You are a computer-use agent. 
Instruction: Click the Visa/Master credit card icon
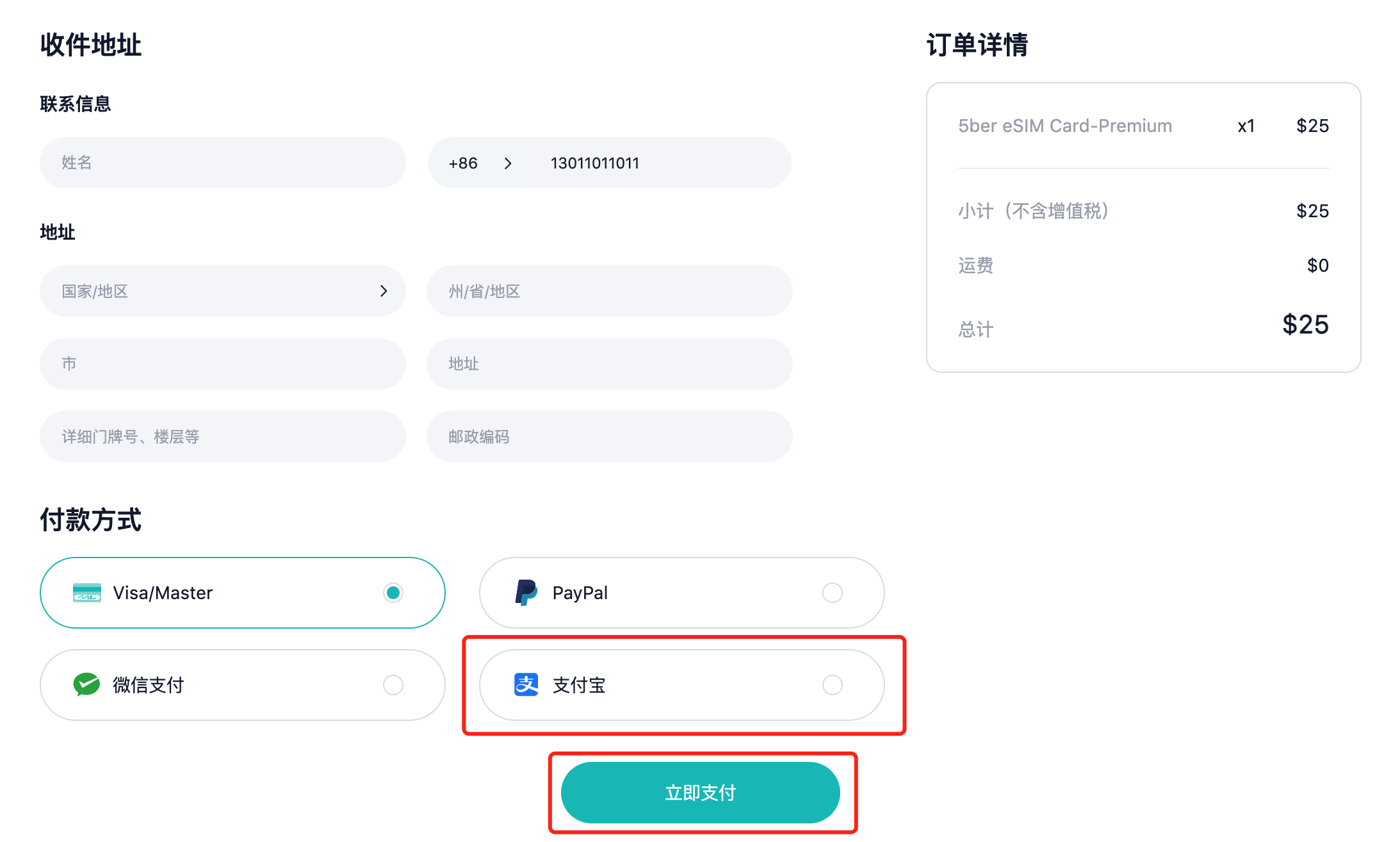pyautogui.click(x=87, y=593)
